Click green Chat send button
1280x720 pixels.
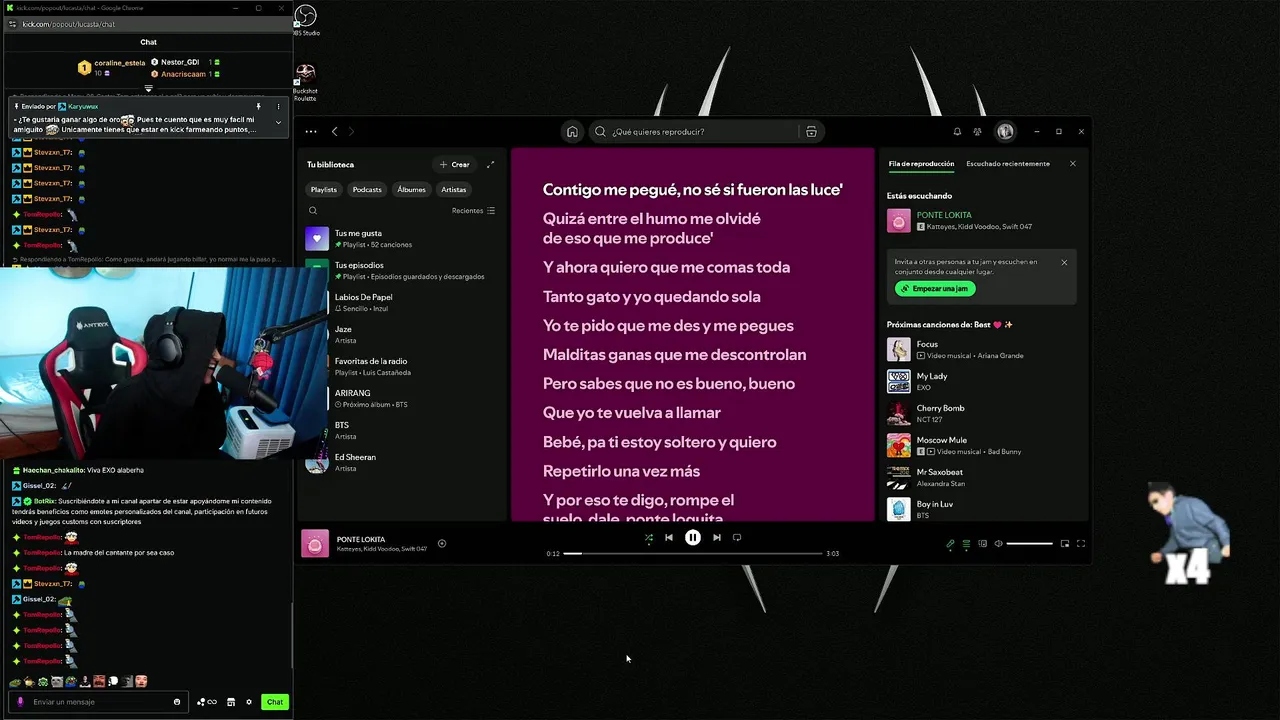[275, 702]
